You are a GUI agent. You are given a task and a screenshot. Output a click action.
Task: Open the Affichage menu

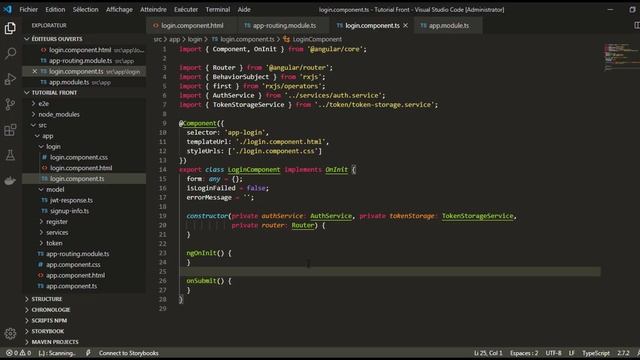pos(119,9)
